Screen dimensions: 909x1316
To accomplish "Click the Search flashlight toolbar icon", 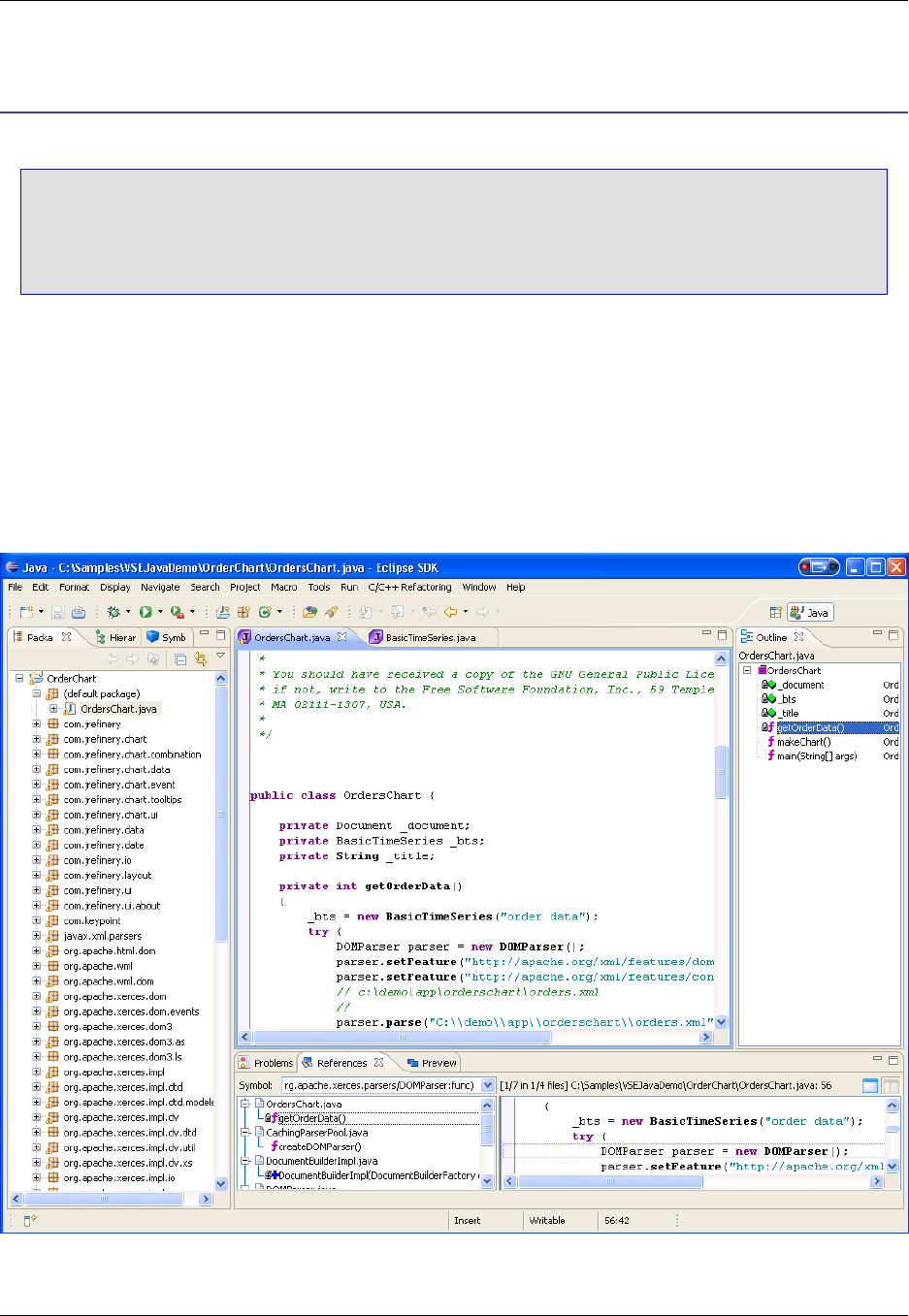I will 331,612.
